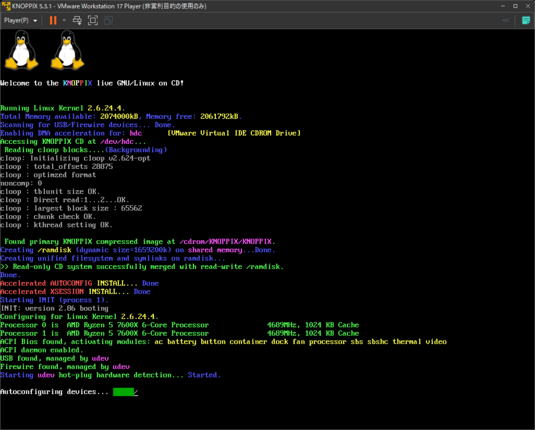This screenshot has height=430, width=535.
Task: Open the teal message log notes icon
Action: [x=526, y=20]
